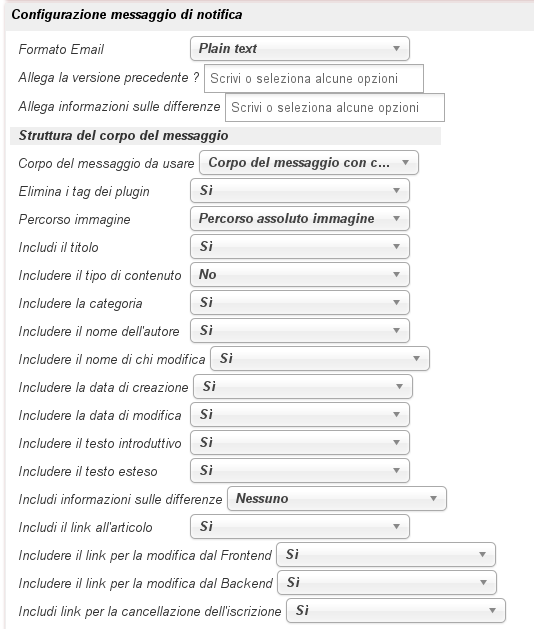534x629 pixels.
Task: Open Includere la data di creazione dropdown
Action: click(303, 387)
